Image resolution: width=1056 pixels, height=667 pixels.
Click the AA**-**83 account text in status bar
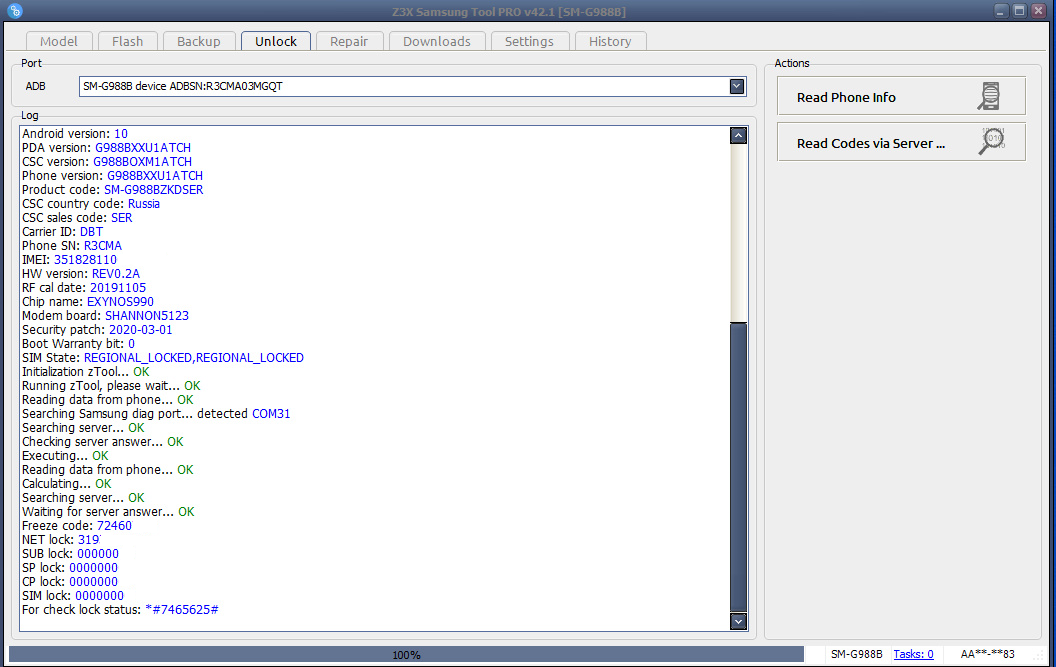(987, 654)
